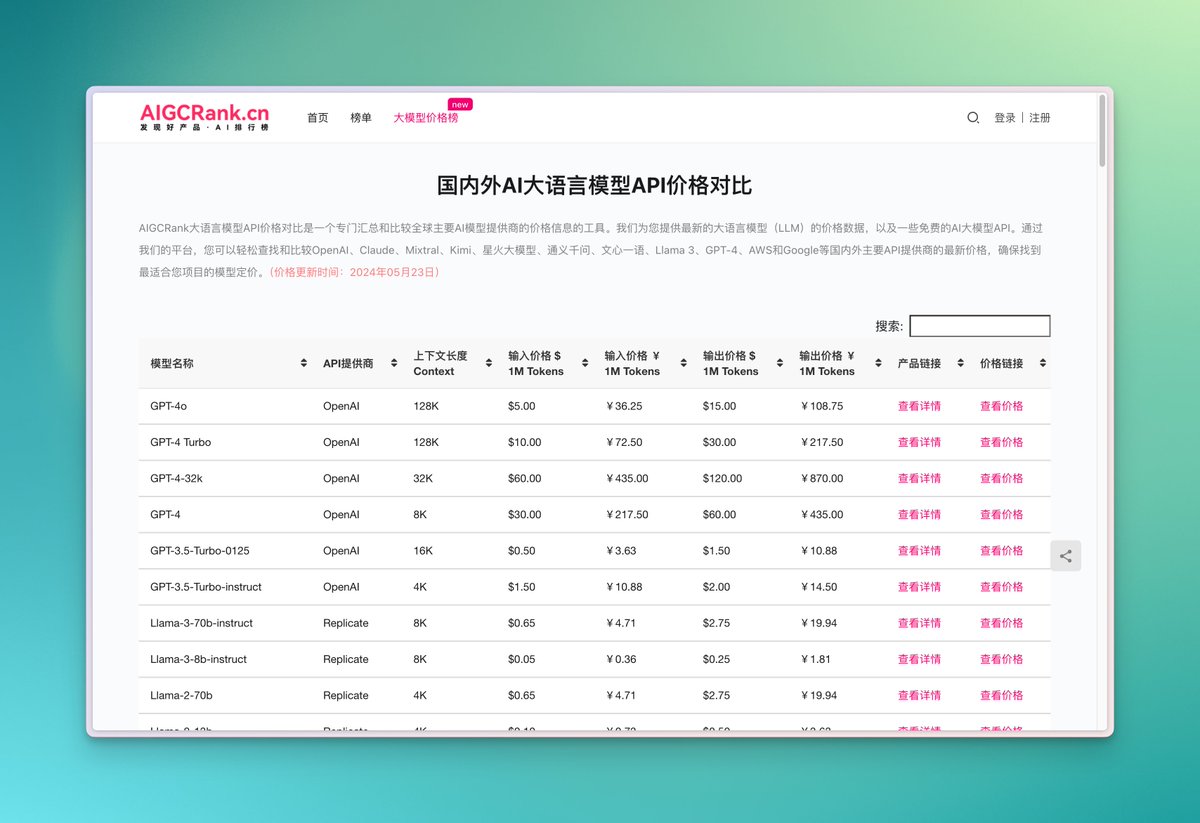Open 查看详情 for Llama-2-70b
The image size is (1200, 823).
point(919,695)
